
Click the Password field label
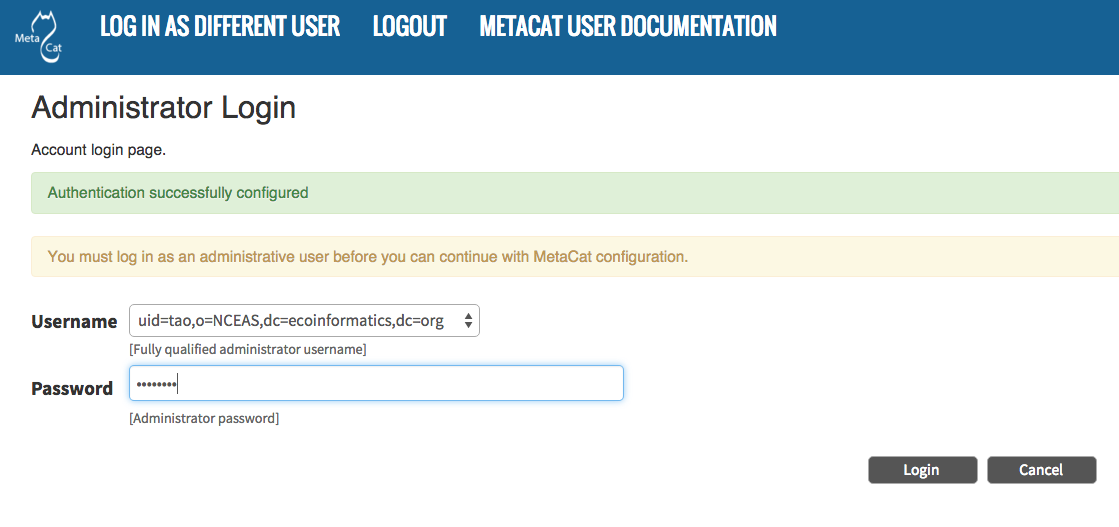(72, 389)
